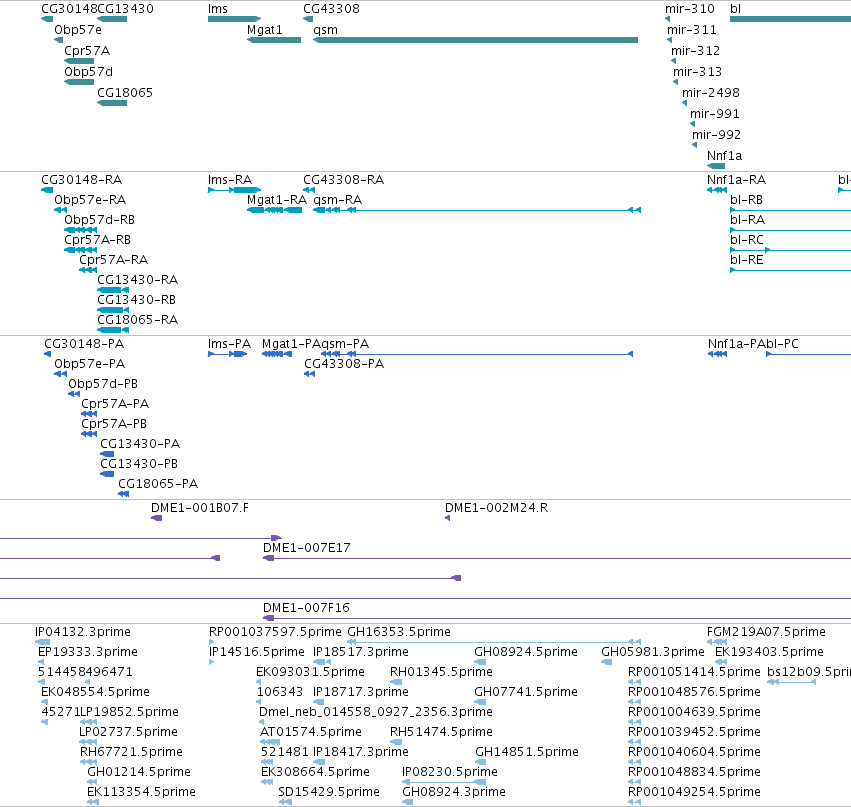Select the LP02737.5prime EST label
This screenshot has height=807, width=851.
(128, 732)
